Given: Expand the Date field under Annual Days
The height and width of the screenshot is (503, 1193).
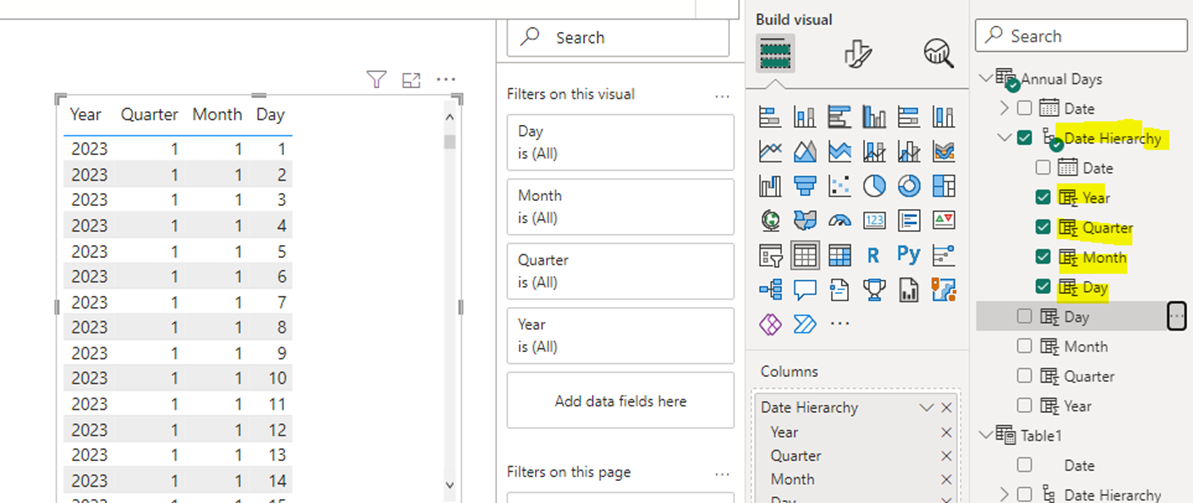Looking at the screenshot, I should coord(1005,108).
